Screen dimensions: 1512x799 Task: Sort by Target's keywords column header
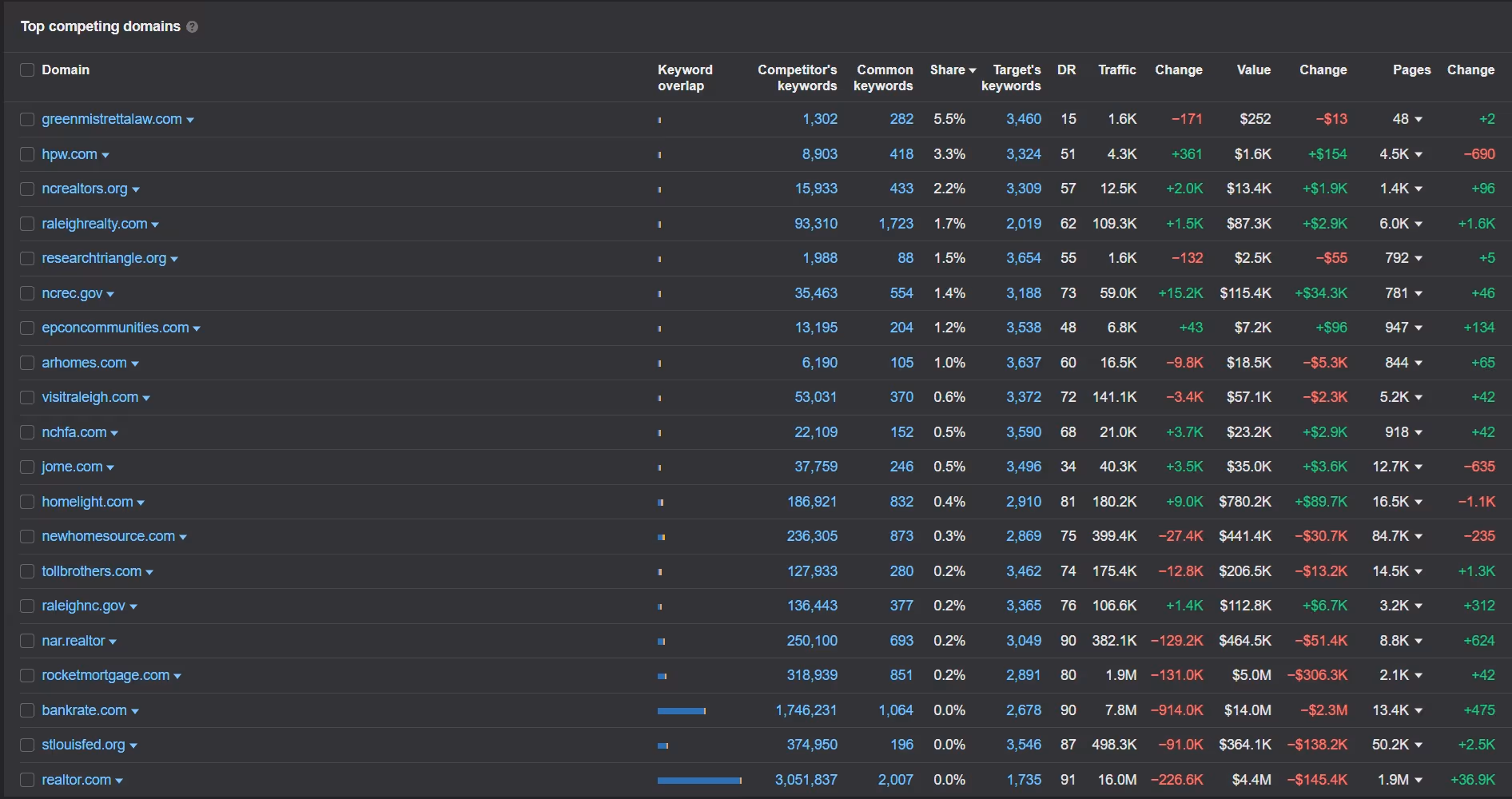(x=1011, y=78)
